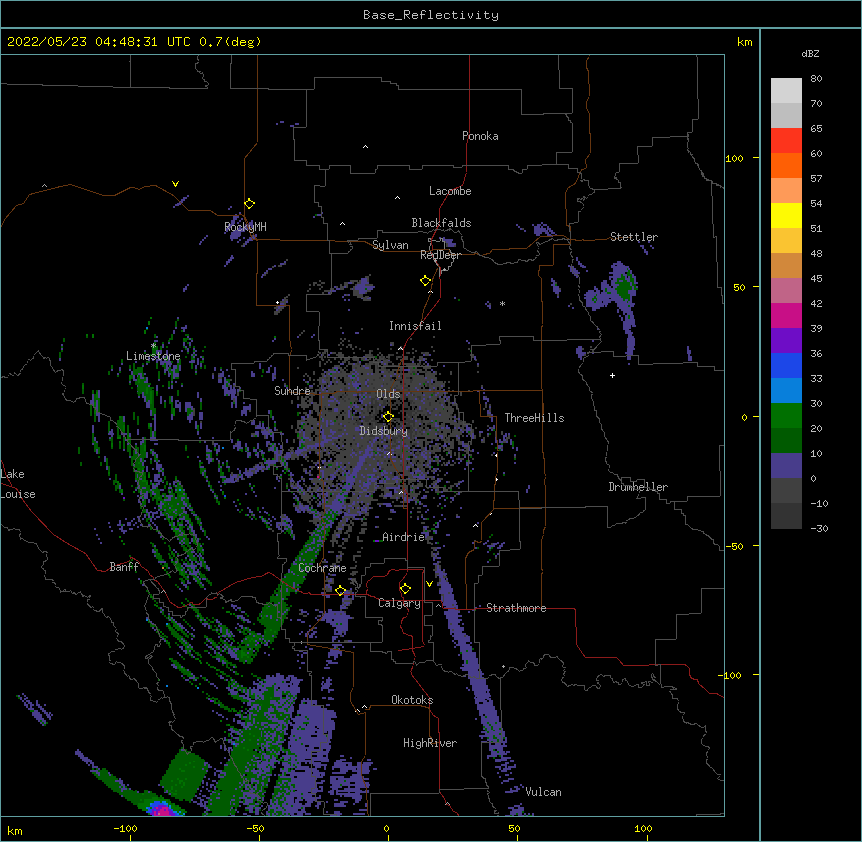This screenshot has height=842, width=862.
Task: Click the Sundre city label
Action: (x=292, y=391)
